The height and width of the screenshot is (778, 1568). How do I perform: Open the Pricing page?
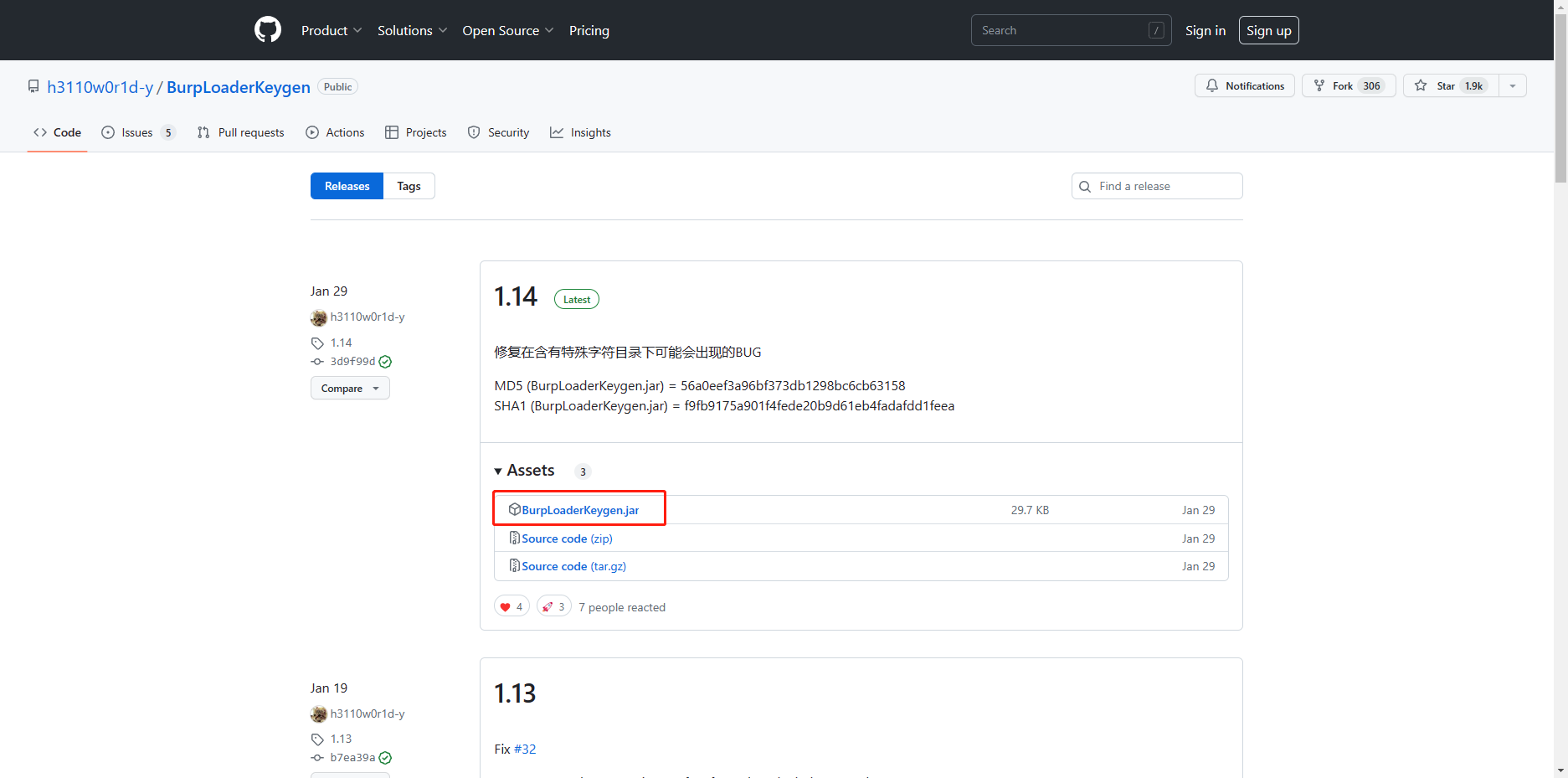coord(589,30)
